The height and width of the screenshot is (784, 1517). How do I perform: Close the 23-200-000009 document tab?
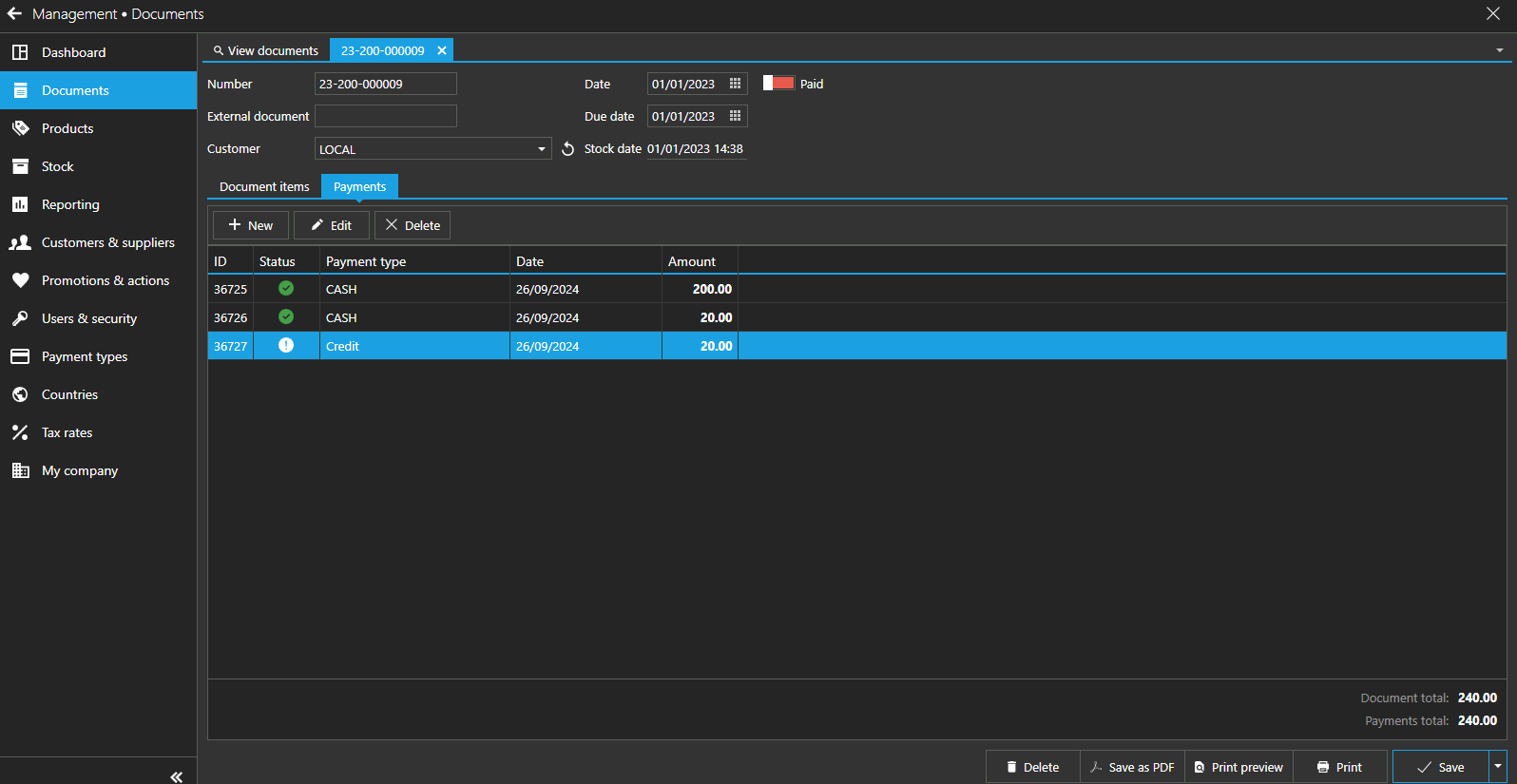tap(442, 50)
